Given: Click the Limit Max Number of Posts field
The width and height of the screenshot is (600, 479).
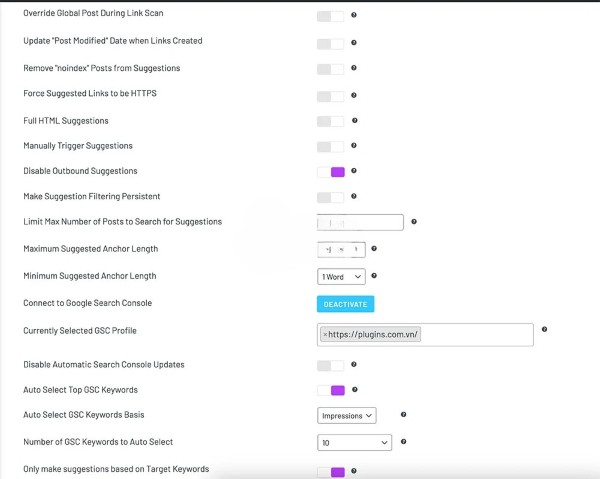Looking at the screenshot, I should [x=360, y=223].
